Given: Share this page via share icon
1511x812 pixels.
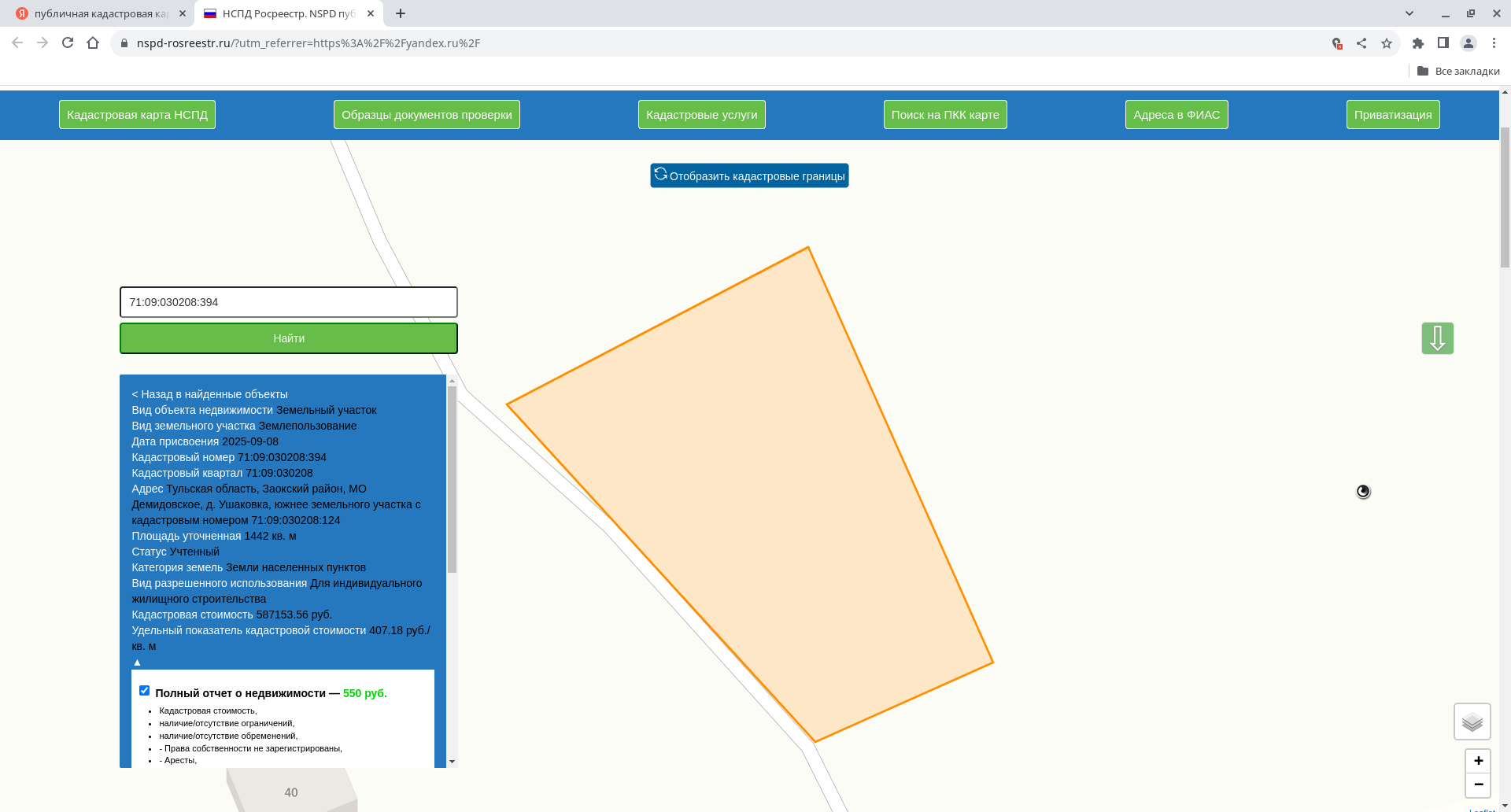Looking at the screenshot, I should [1361, 43].
